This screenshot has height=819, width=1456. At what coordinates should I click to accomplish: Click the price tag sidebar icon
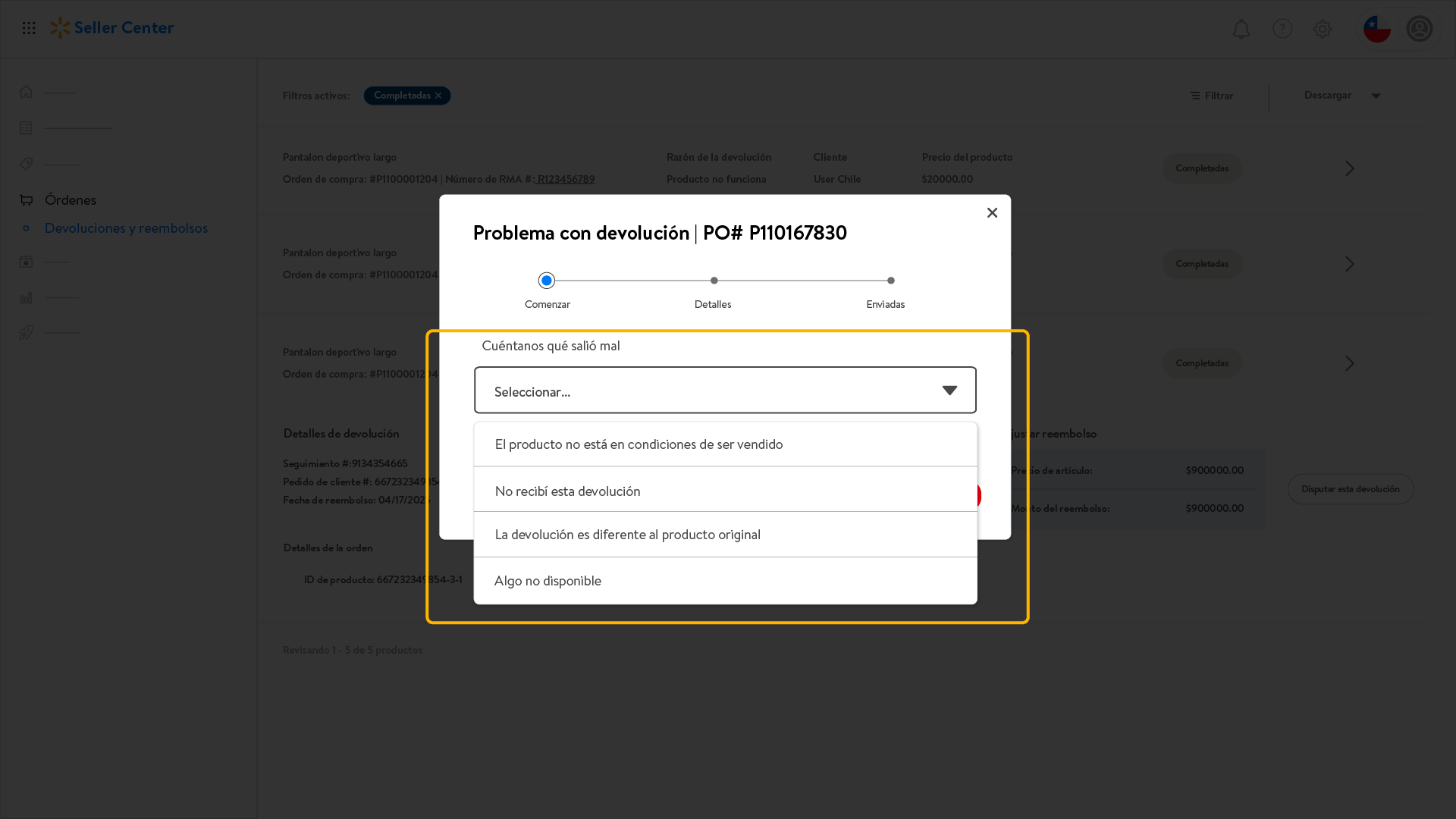coord(27,164)
